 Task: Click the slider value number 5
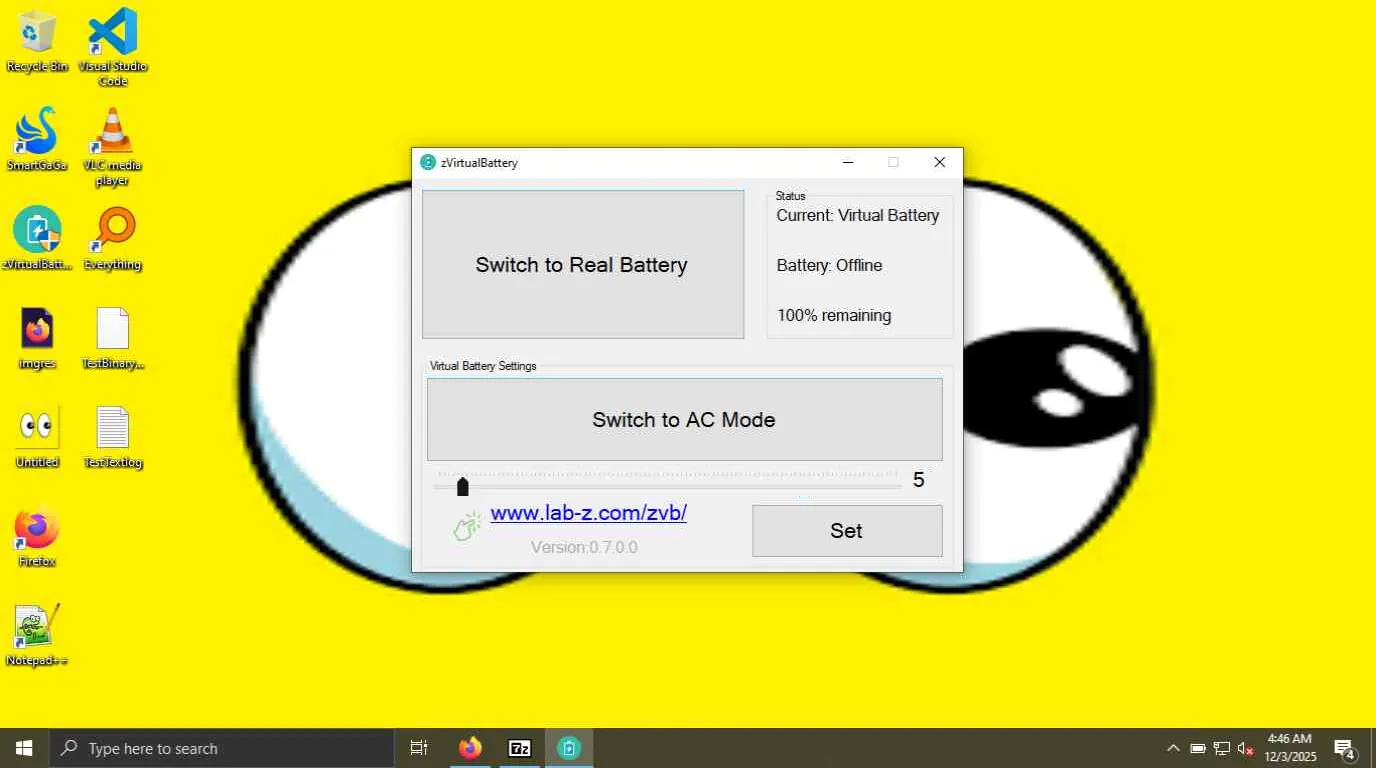pos(919,480)
